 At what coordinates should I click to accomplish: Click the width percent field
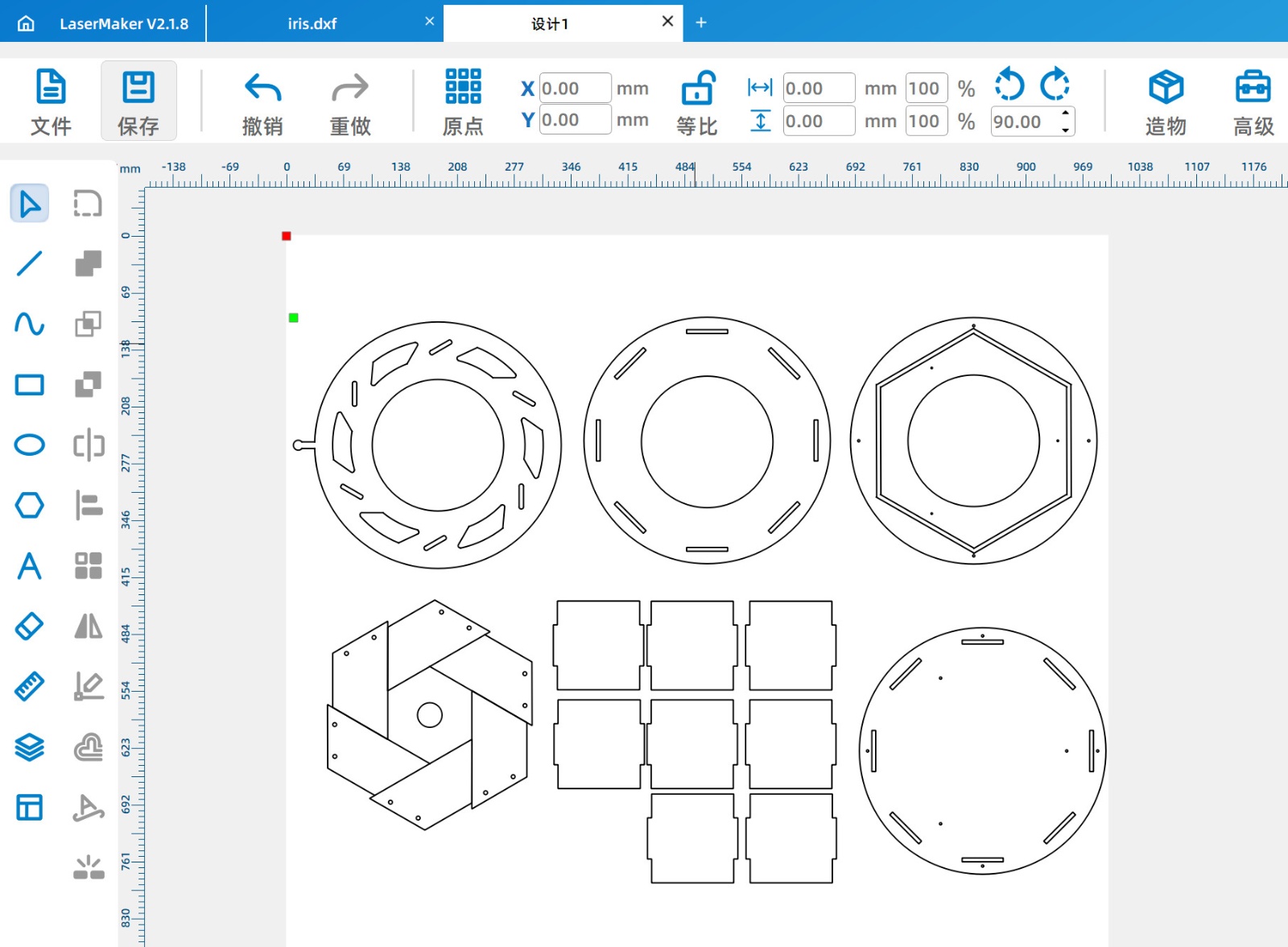point(926,89)
